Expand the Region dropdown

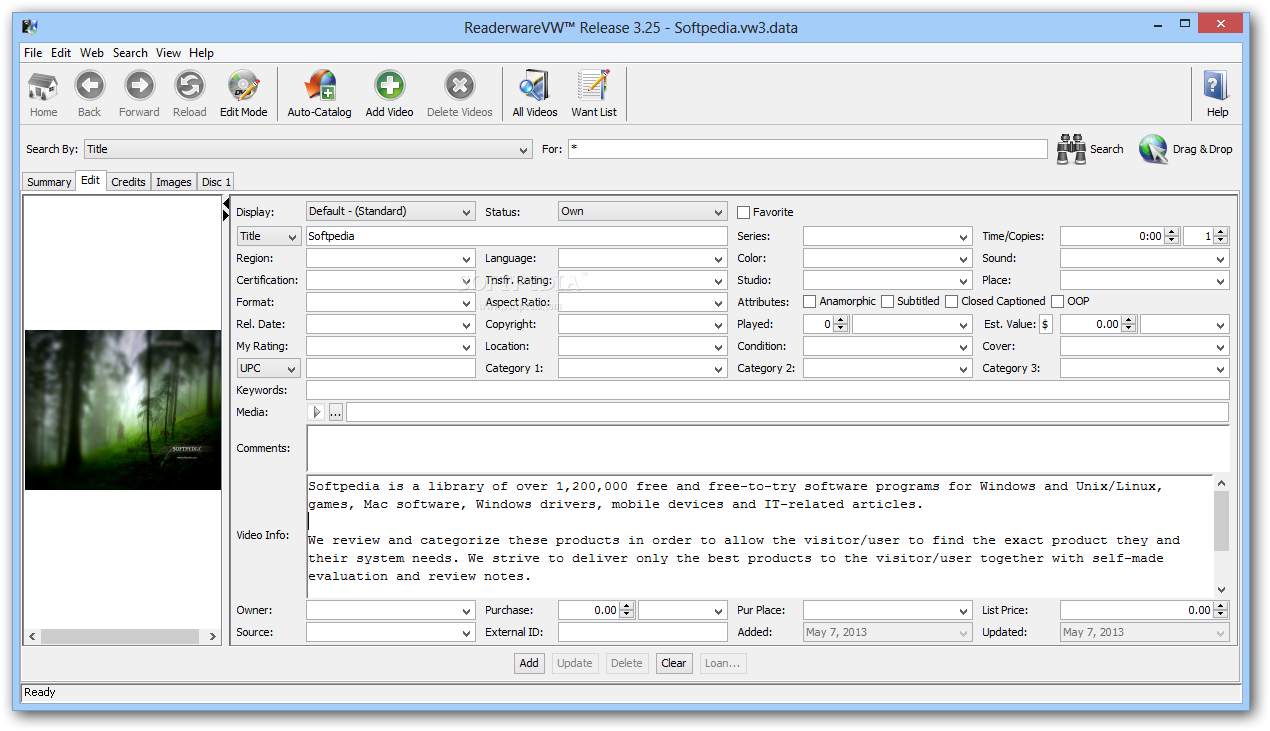point(467,259)
